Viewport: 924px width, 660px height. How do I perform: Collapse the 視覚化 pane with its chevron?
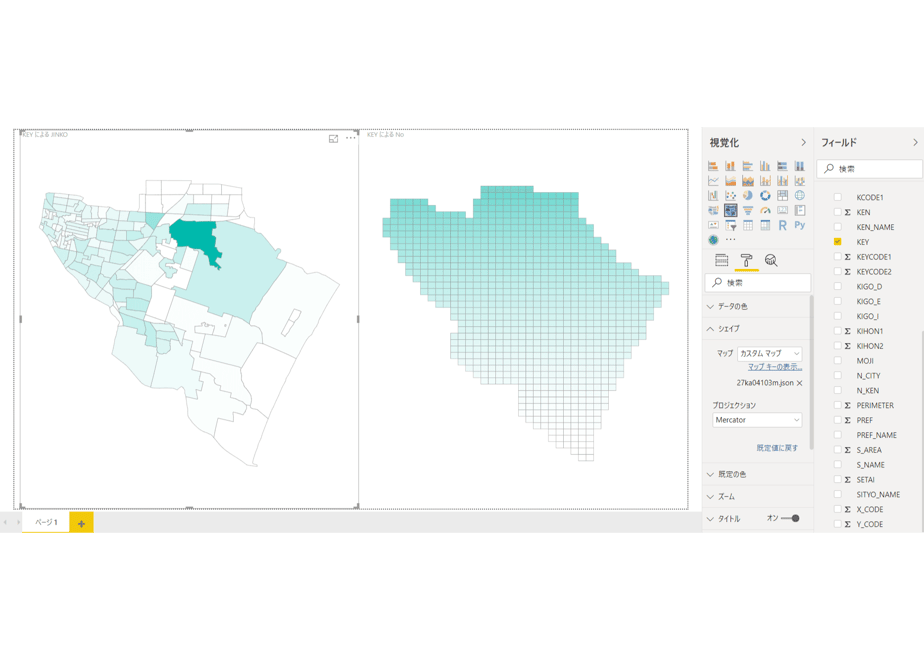coord(803,143)
